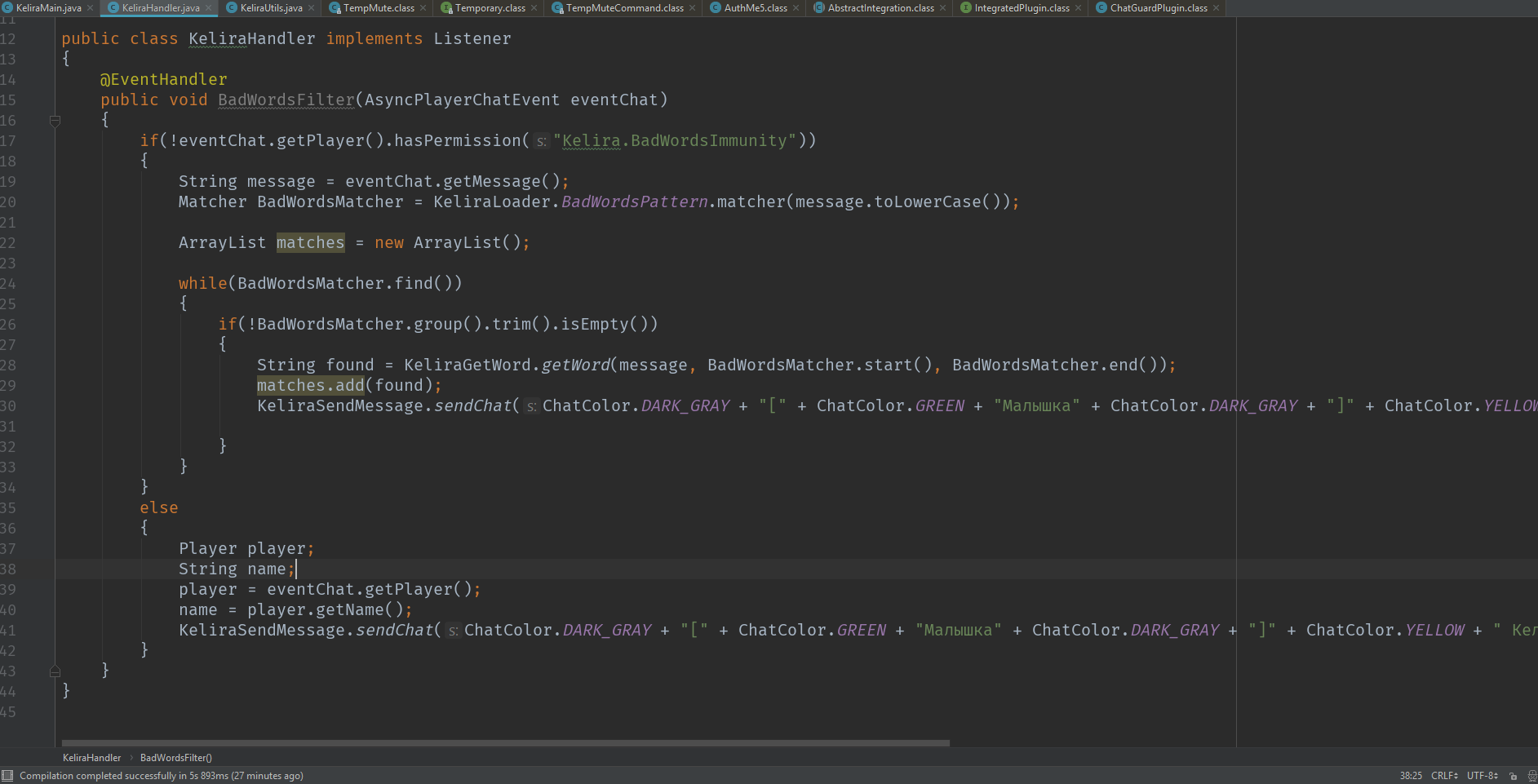This screenshot has width=1538, height=784.
Task: Click the class icon on ChatGuardPlugin.class tab
Action: pyautogui.click(x=1101, y=8)
